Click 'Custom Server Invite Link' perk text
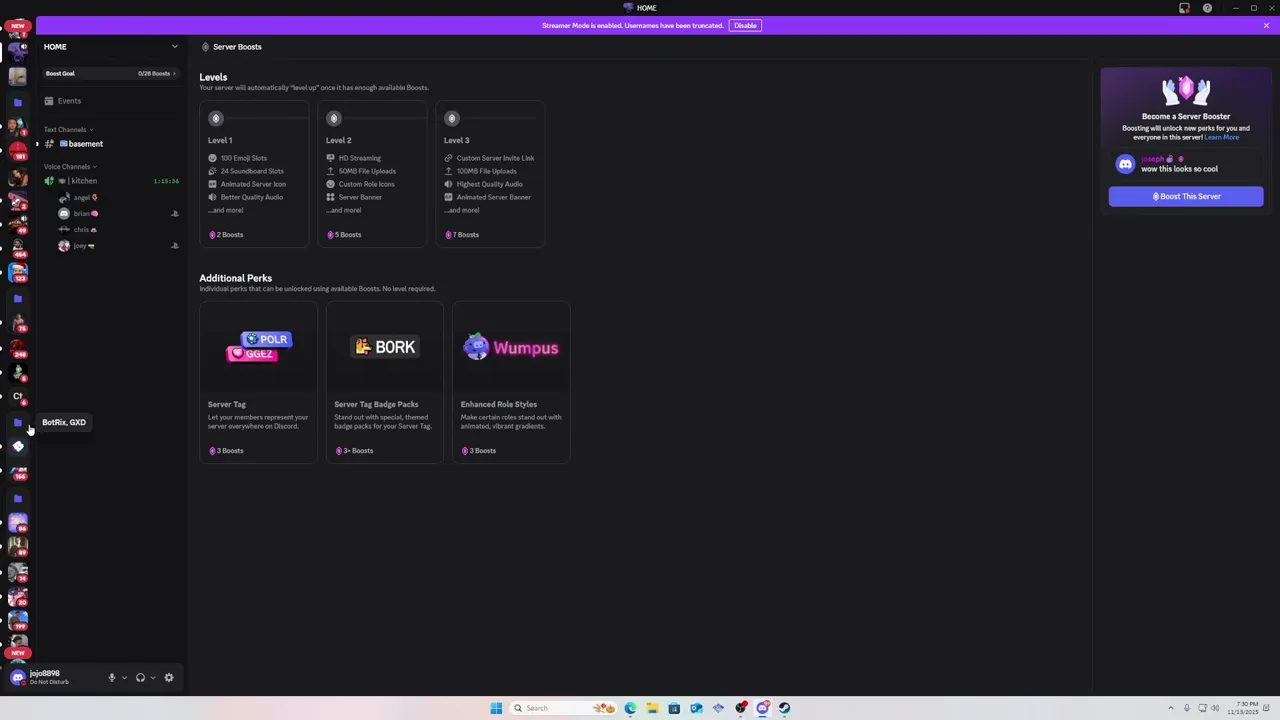 click(x=495, y=158)
